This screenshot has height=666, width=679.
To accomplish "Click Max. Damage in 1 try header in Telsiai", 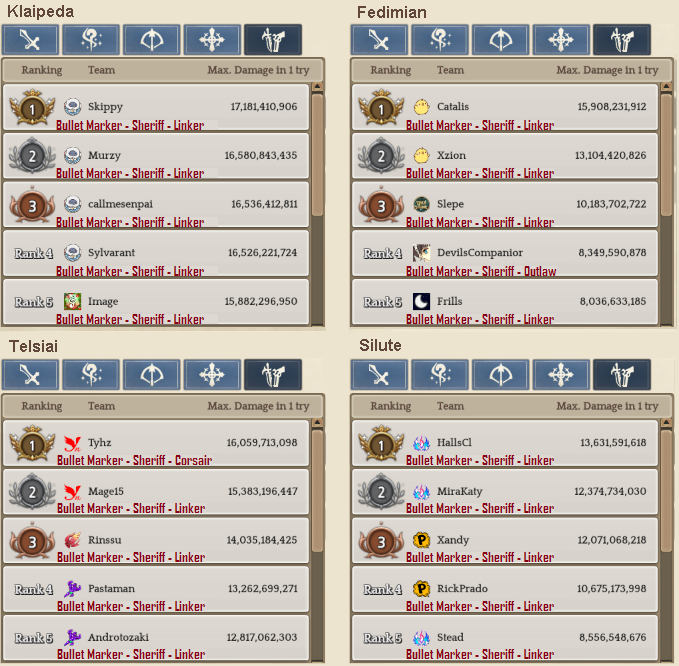I will click(258, 406).
